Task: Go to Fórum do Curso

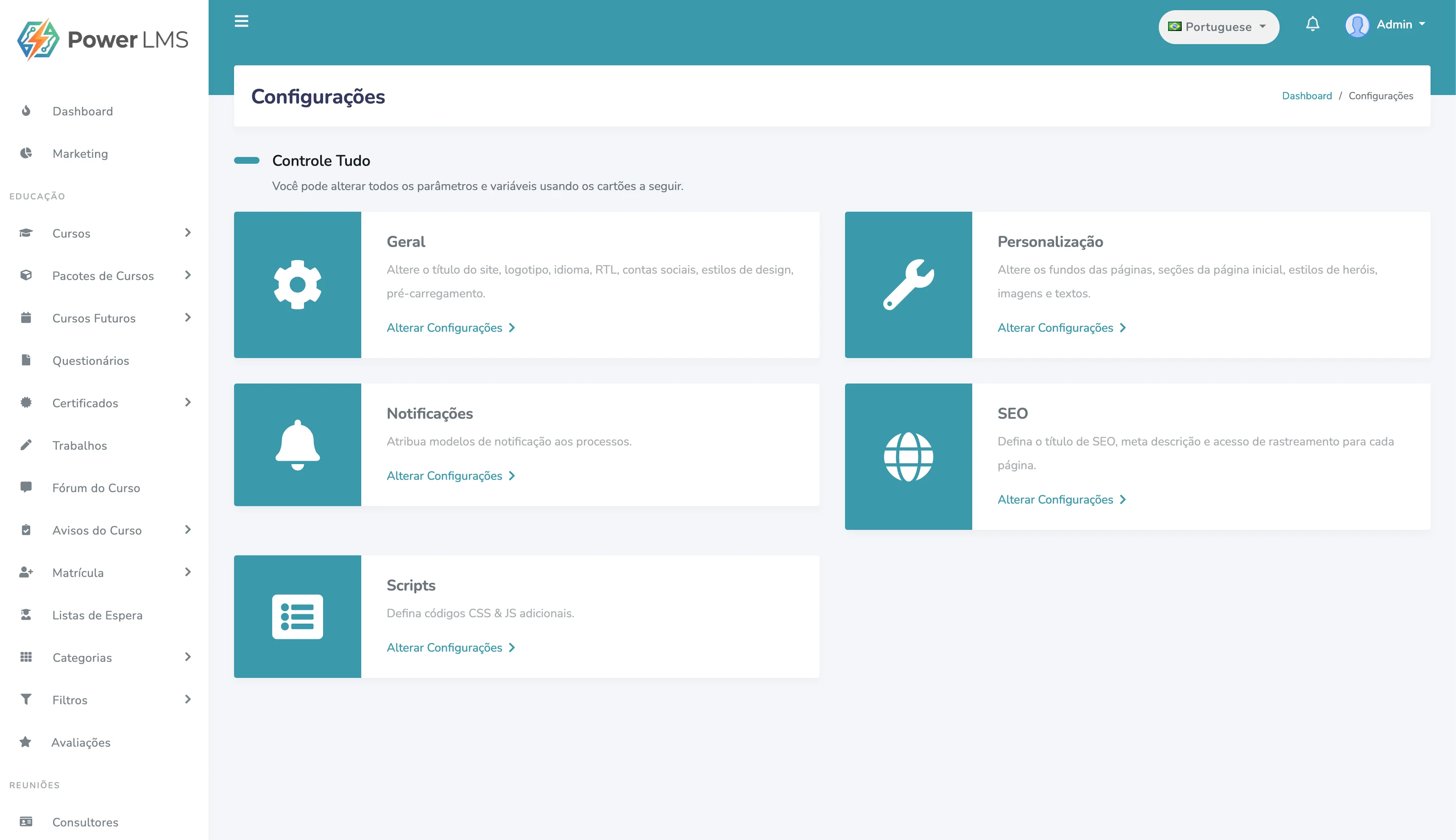Action: click(x=96, y=487)
